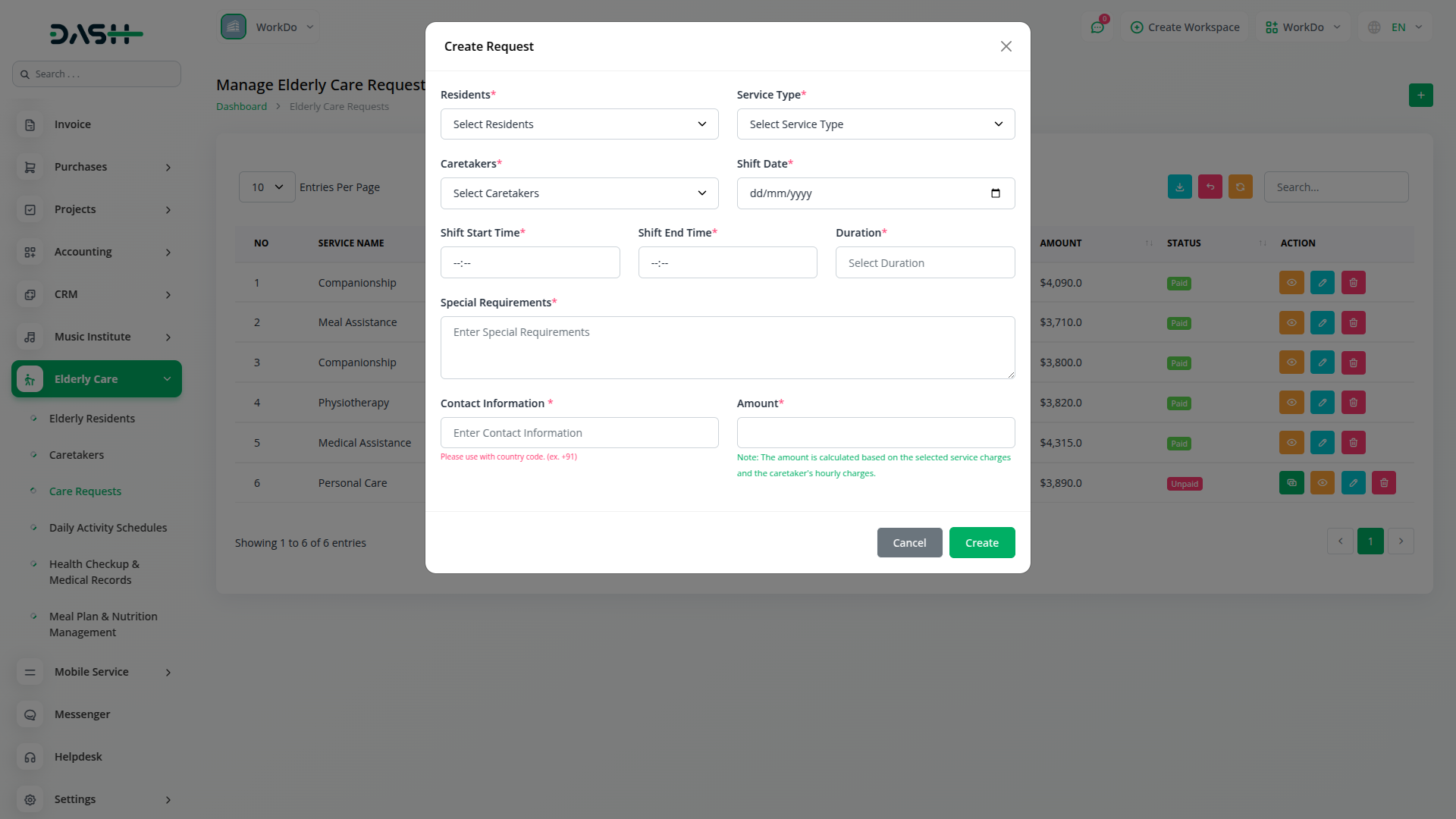Viewport: 1456px width, 819px height.
Task: Click the Shift Start Time field
Action: click(x=529, y=263)
